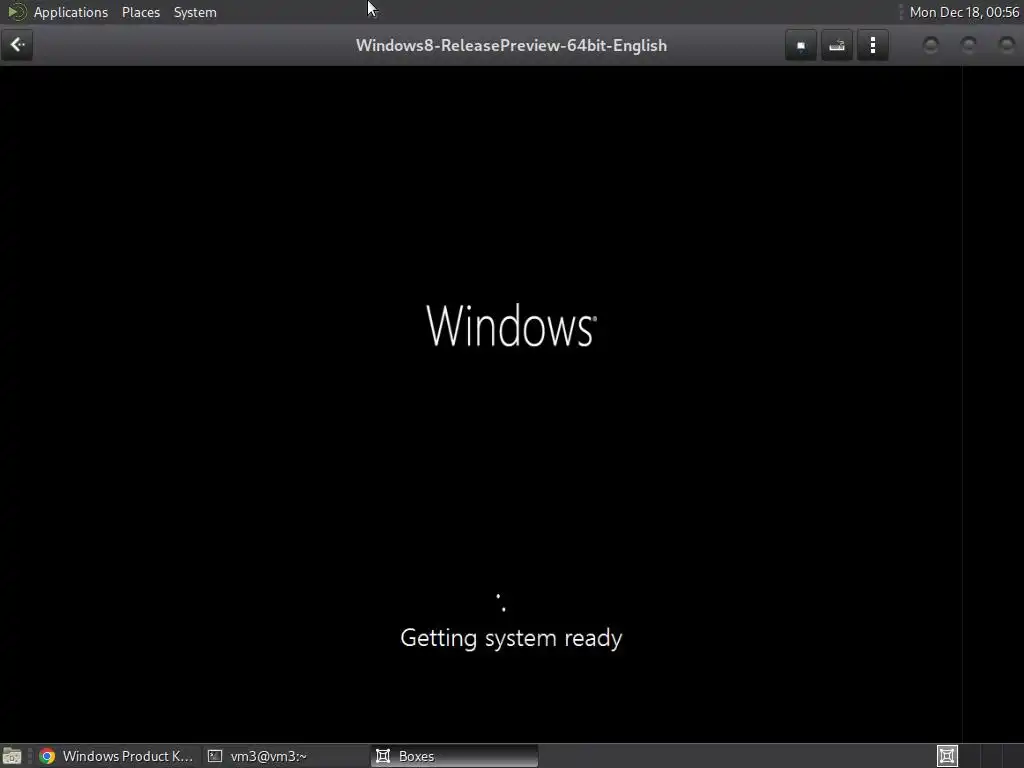Switch to the vm3@vm3:~ terminal window
The width and height of the screenshot is (1024, 768).
[x=285, y=756]
